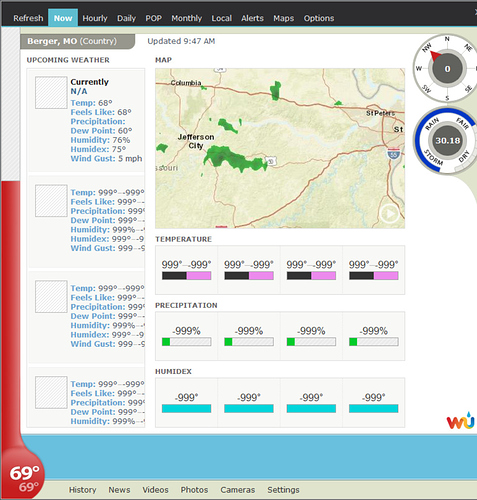Switch to the Hourly tab
477x500 pixels.
[95, 18]
